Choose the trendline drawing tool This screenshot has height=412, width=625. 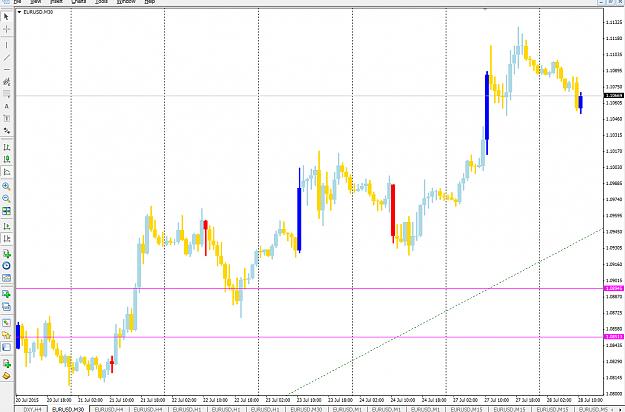[x=6, y=58]
